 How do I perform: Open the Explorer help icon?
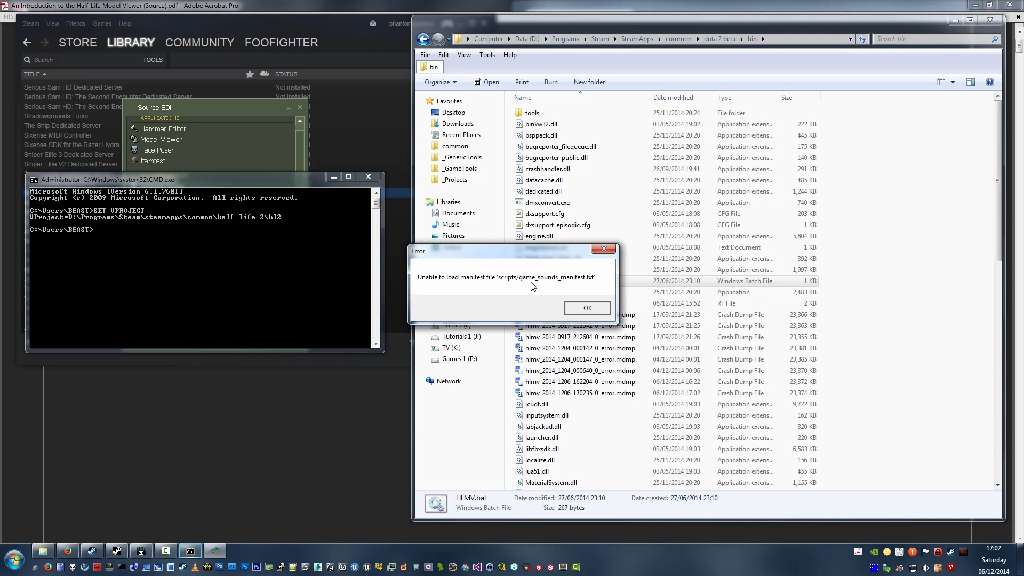click(990, 82)
